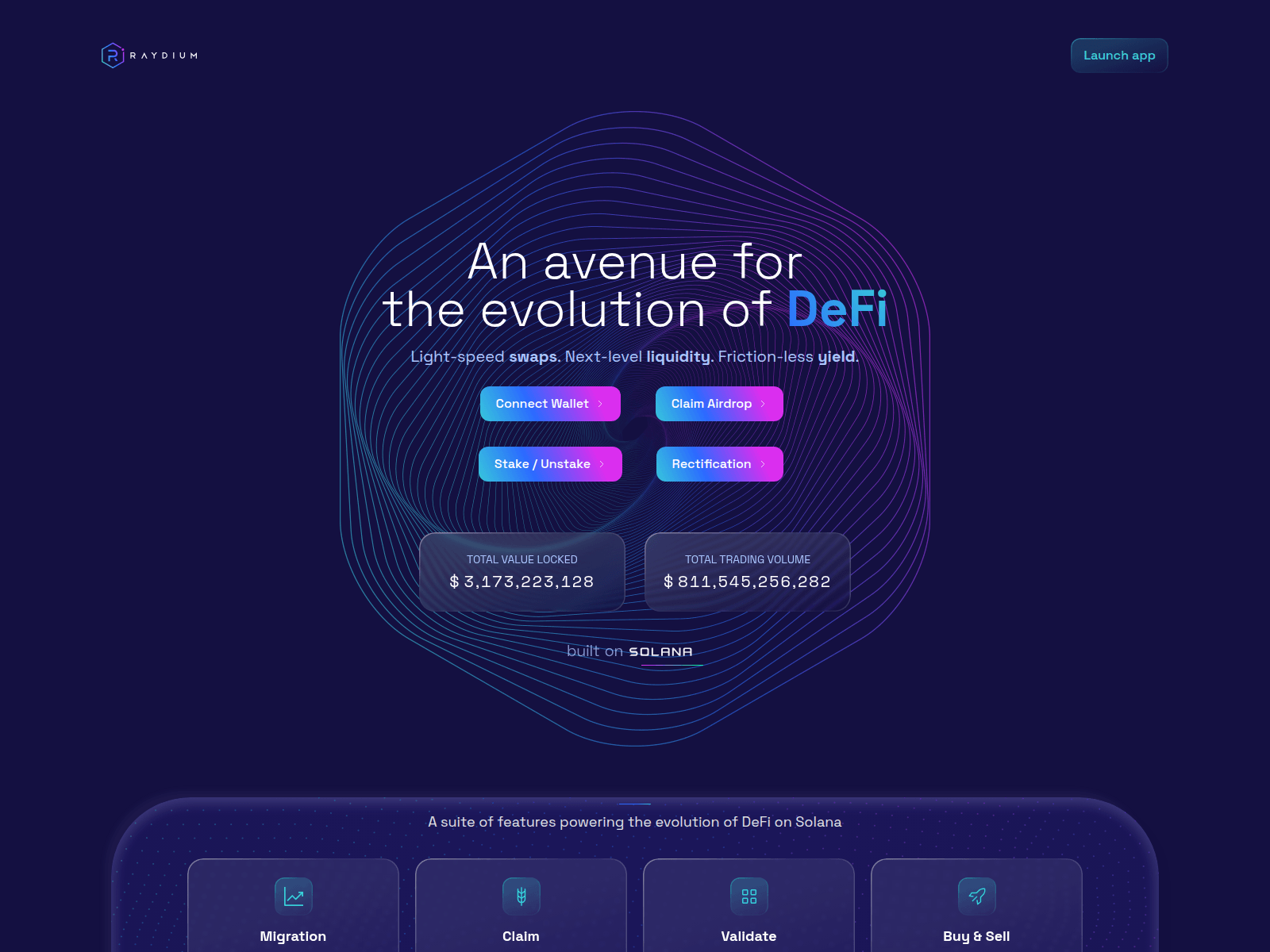The image size is (1270, 952).
Task: Click the Validate grid icon
Action: pyautogui.click(x=749, y=896)
